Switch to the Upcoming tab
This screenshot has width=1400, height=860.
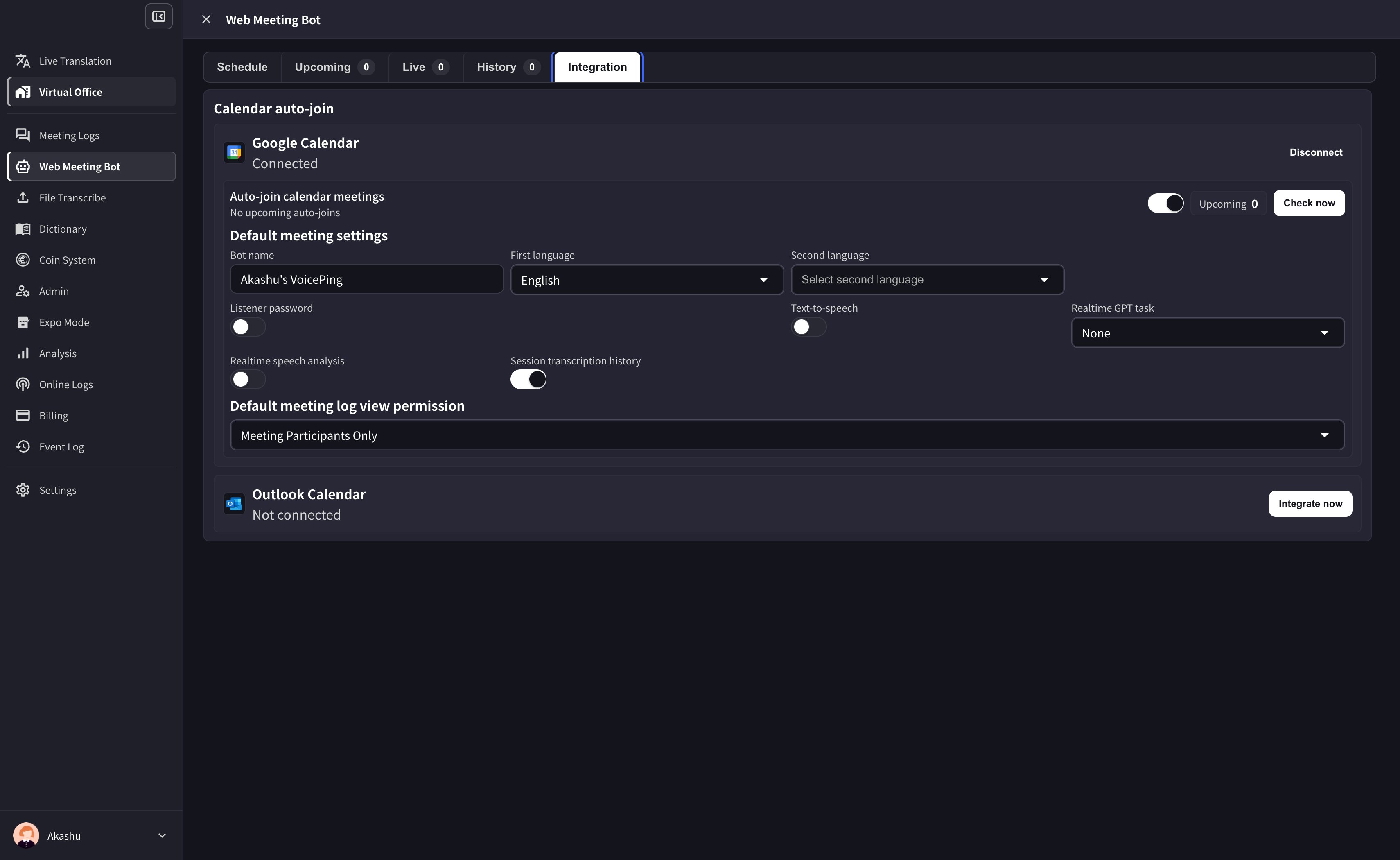point(334,67)
